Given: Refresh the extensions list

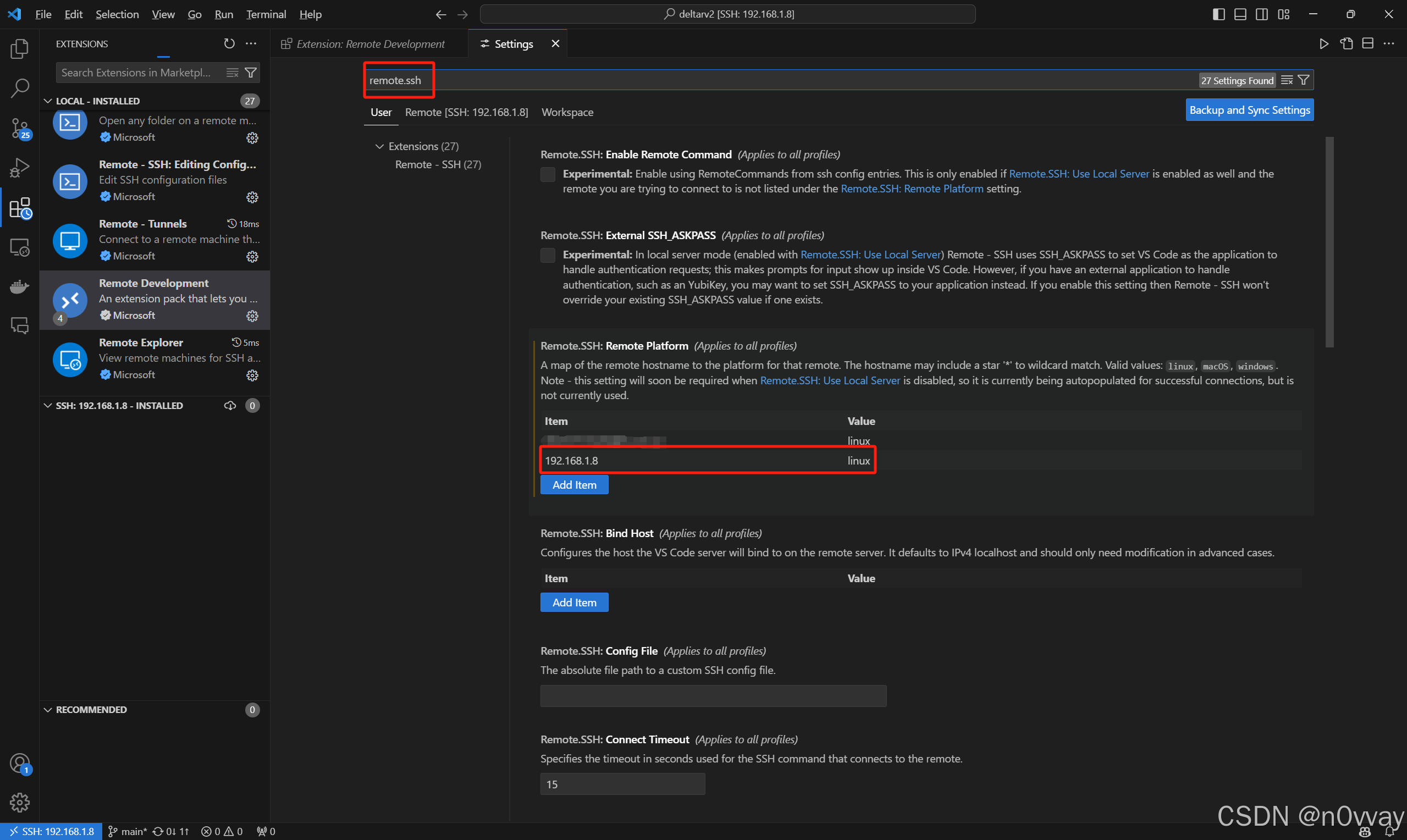Looking at the screenshot, I should point(229,43).
